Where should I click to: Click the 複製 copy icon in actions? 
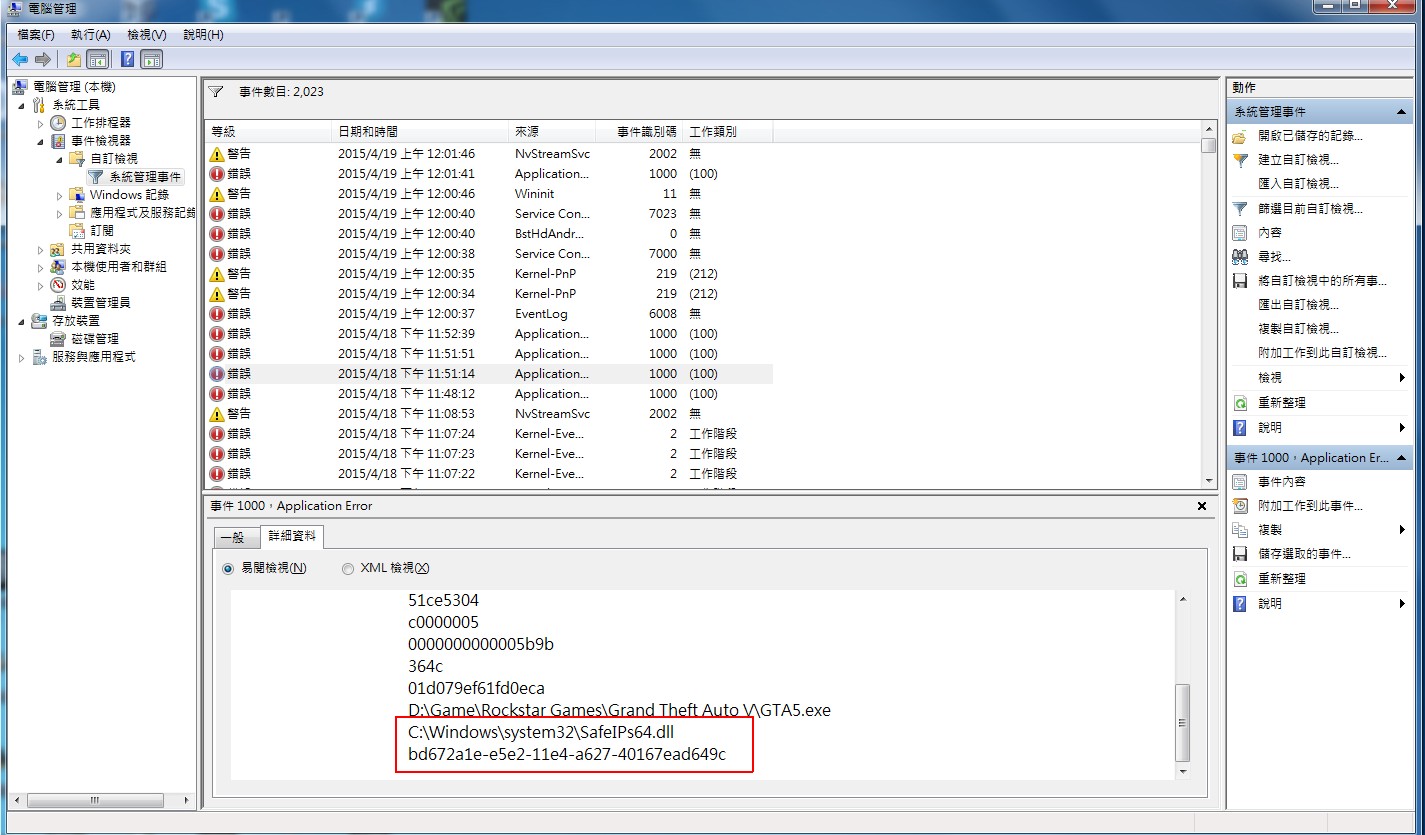[x=1240, y=530]
